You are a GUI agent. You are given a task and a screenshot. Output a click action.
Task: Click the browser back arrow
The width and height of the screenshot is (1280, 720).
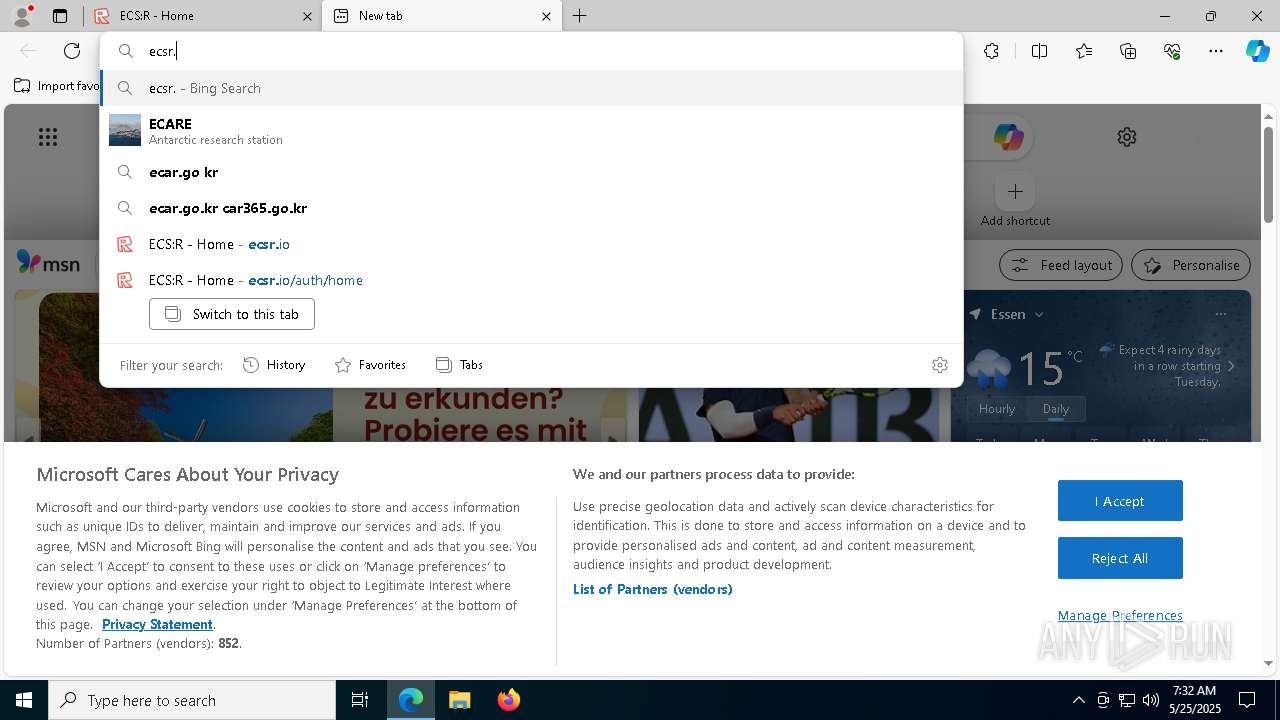coord(28,51)
